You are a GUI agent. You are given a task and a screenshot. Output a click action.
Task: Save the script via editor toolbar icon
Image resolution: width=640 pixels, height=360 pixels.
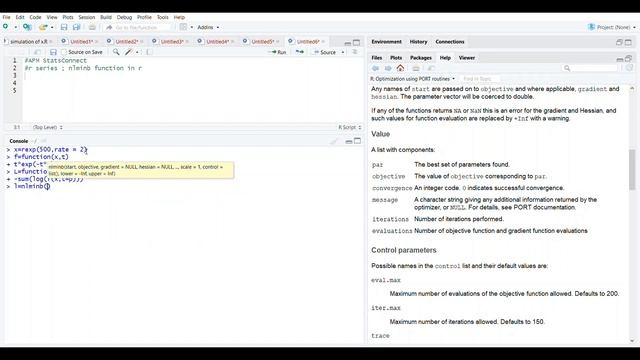53,52
